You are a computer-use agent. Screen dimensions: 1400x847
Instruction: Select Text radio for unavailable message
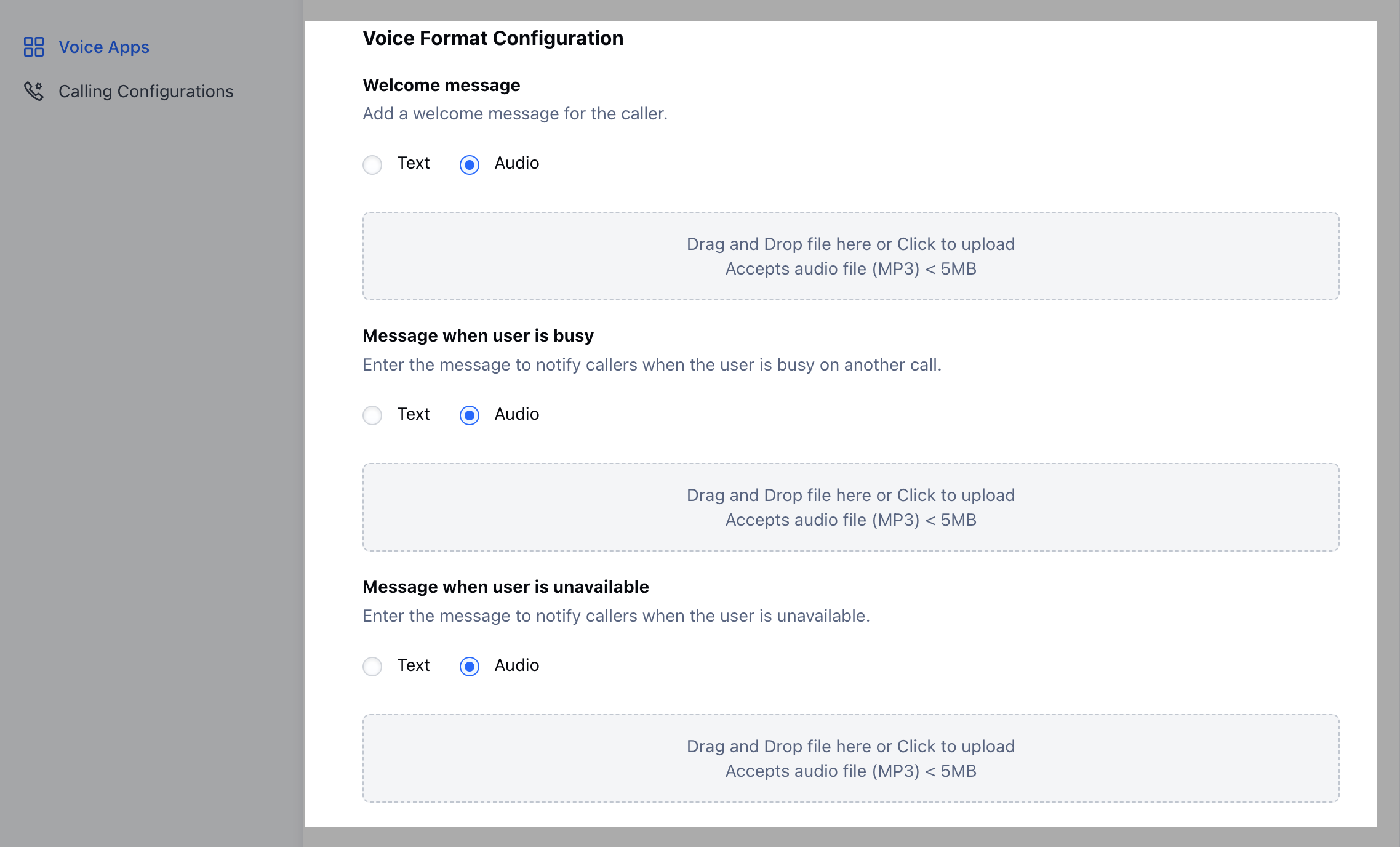click(x=372, y=667)
